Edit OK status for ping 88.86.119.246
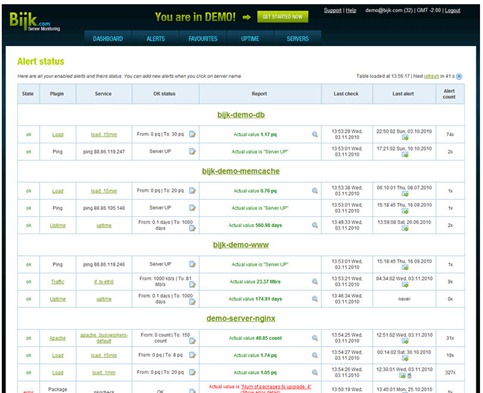This screenshot has height=393, width=483. coord(192,264)
